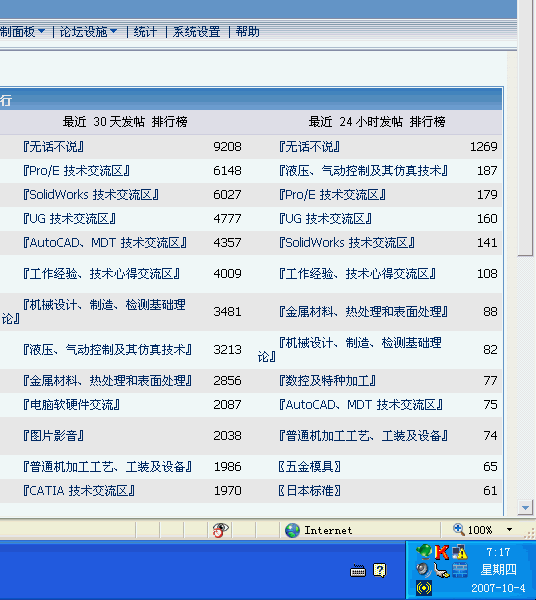
Task: Open 『无话不说』 in the 30-day ranking
Action: pos(53,147)
